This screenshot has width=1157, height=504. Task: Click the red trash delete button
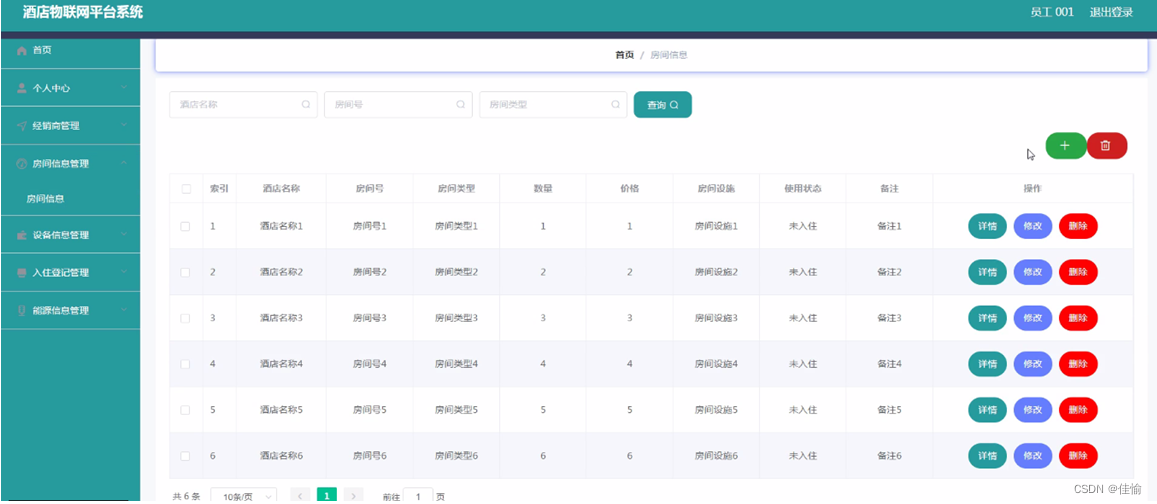1106,146
